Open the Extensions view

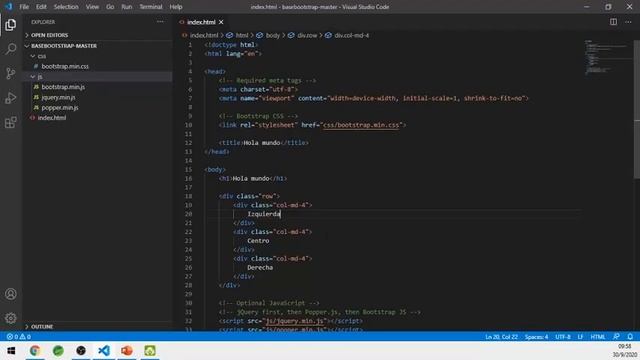pyautogui.click(x=11, y=122)
